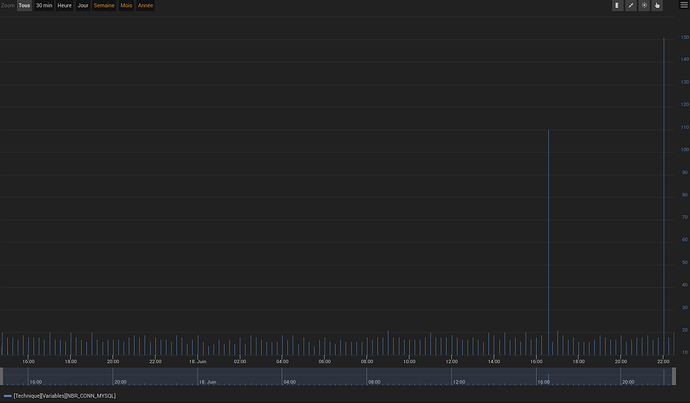690x403 pixels.
Task: Click the '14:00' x-axis label
Action: tap(494, 362)
